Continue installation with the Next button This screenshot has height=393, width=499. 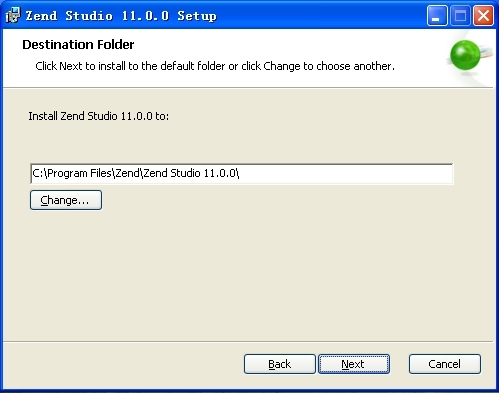click(x=354, y=364)
